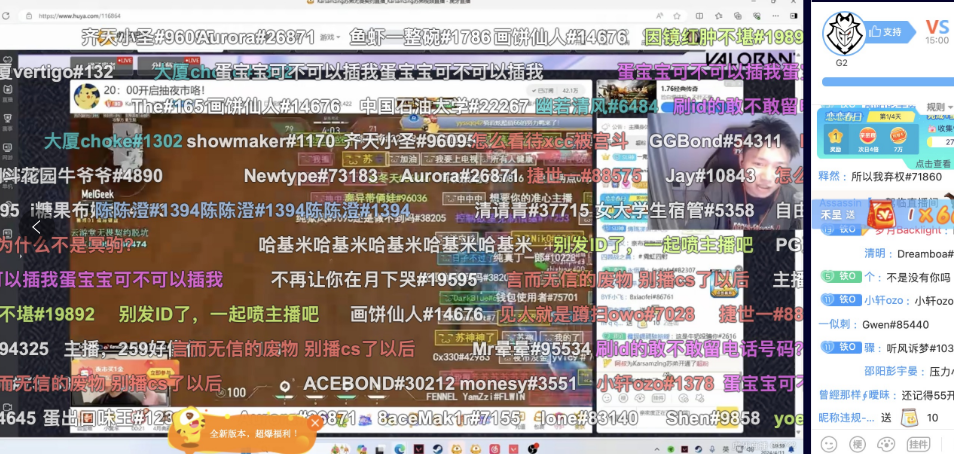Screen dimensions: 954x454
Task: Click the paw print icon in chat toolbar
Action: point(886,442)
